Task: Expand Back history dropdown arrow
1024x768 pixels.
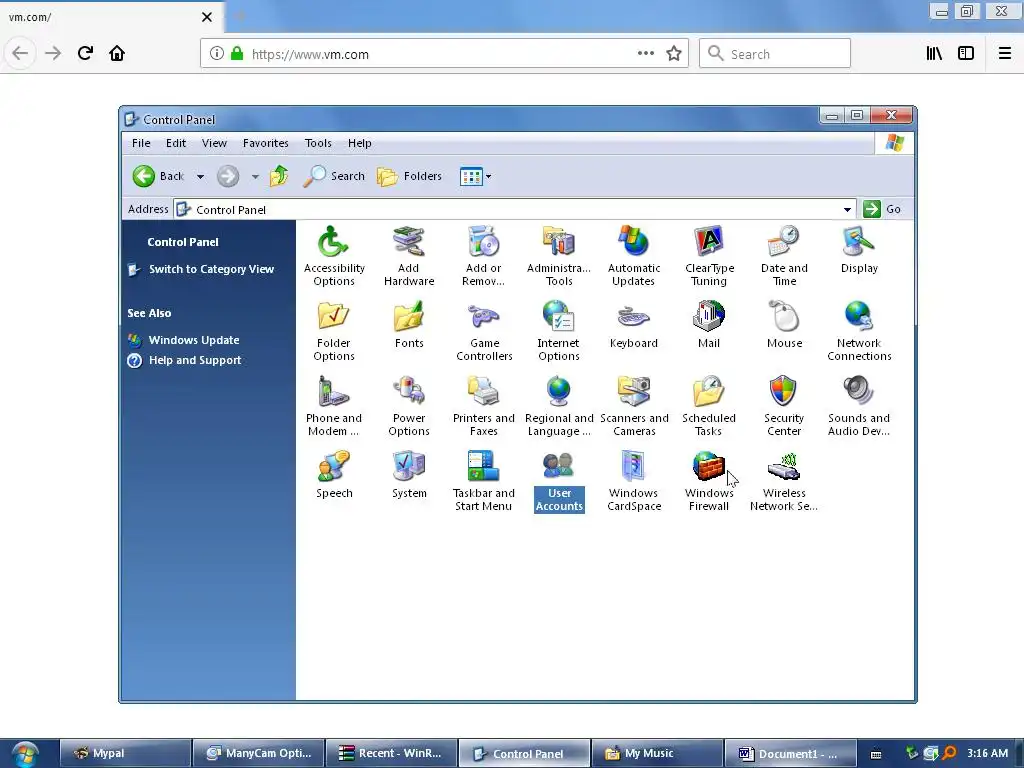Action: [200, 176]
